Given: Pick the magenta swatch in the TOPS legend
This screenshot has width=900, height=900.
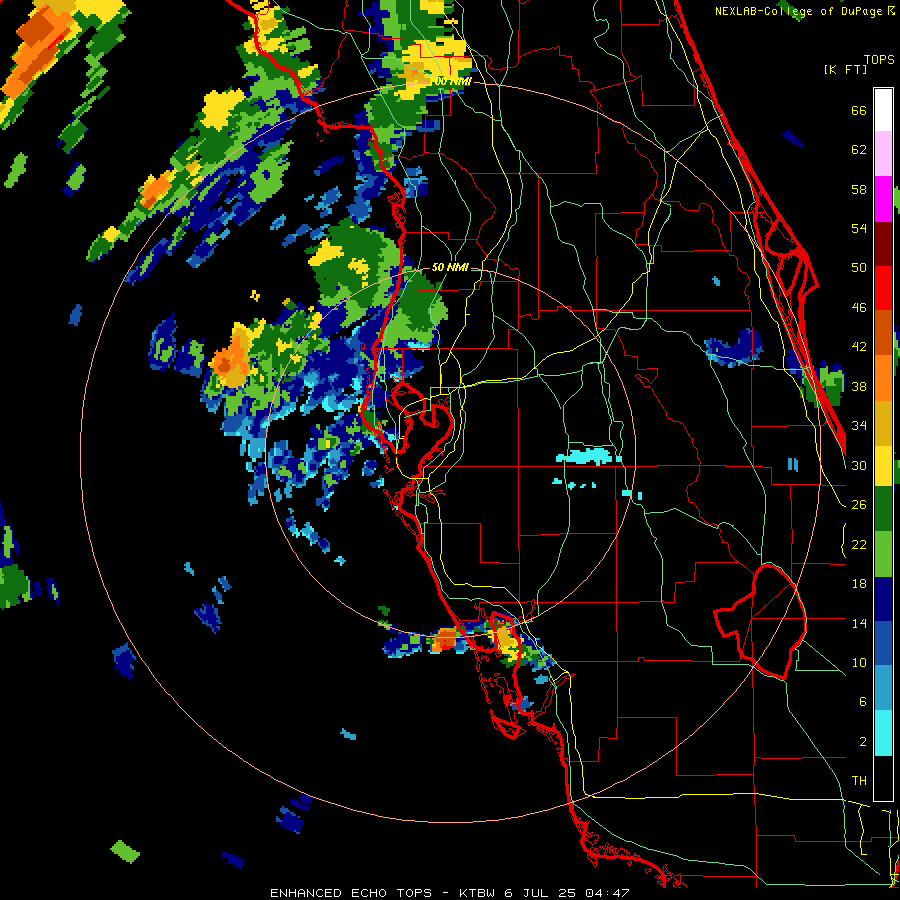Looking at the screenshot, I should point(883,199).
